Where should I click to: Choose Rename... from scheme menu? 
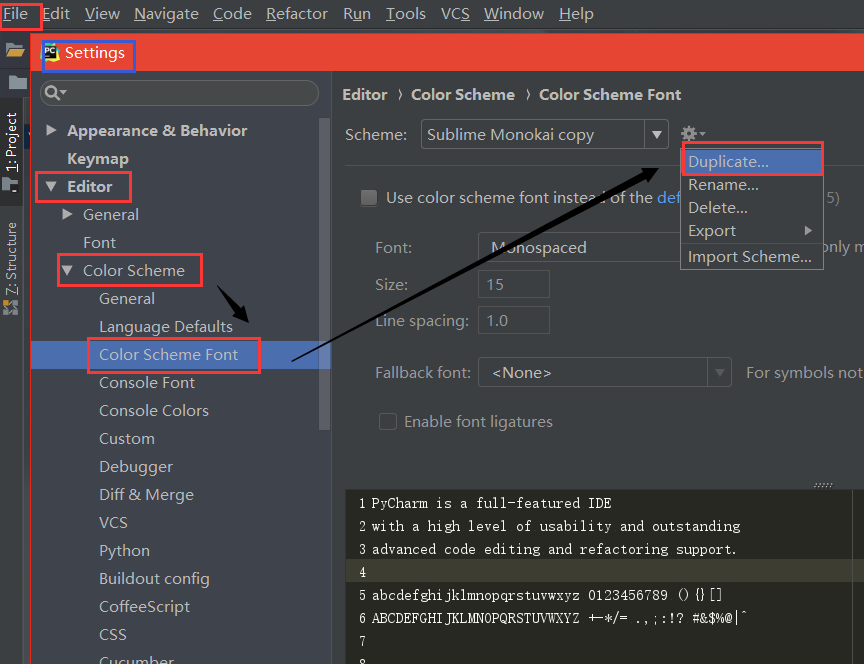(x=752, y=185)
